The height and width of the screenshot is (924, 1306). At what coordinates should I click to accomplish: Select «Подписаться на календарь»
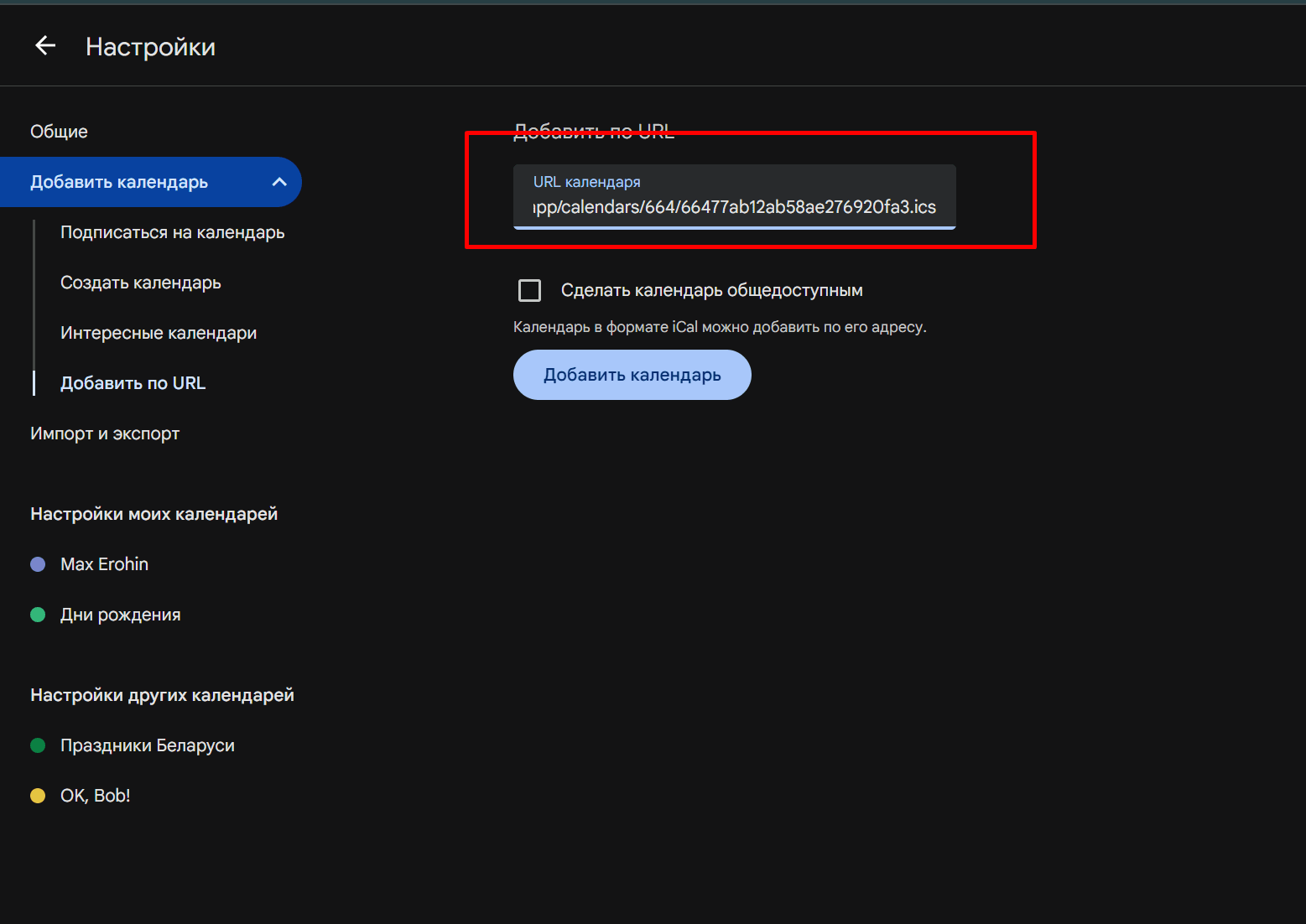(172, 232)
